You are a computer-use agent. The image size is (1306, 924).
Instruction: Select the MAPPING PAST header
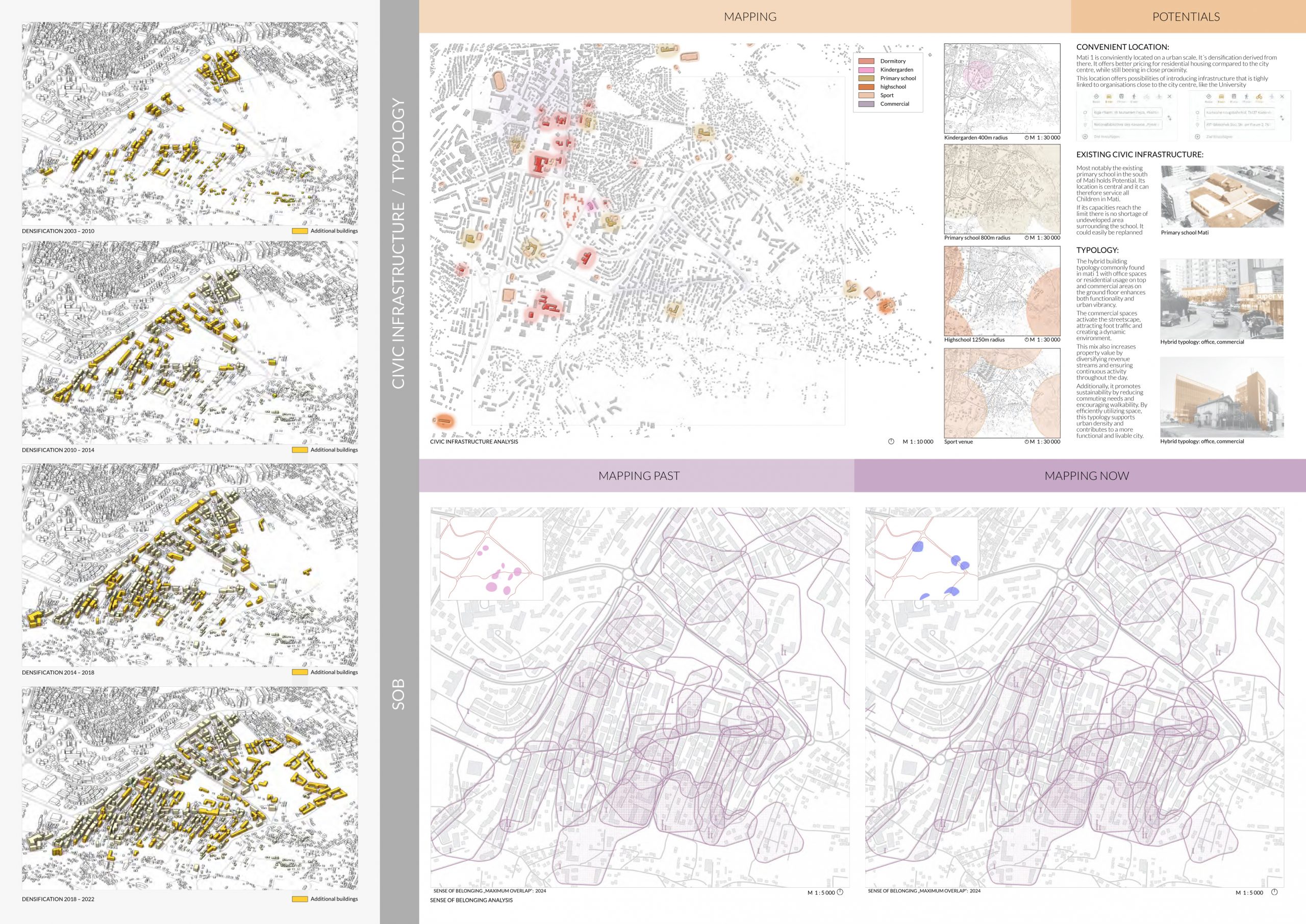(638, 476)
